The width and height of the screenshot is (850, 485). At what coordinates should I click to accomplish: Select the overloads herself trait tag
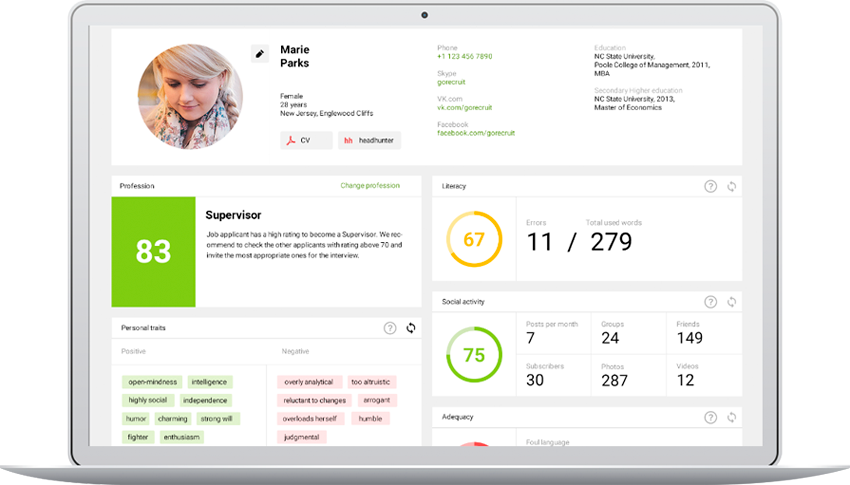coord(310,419)
